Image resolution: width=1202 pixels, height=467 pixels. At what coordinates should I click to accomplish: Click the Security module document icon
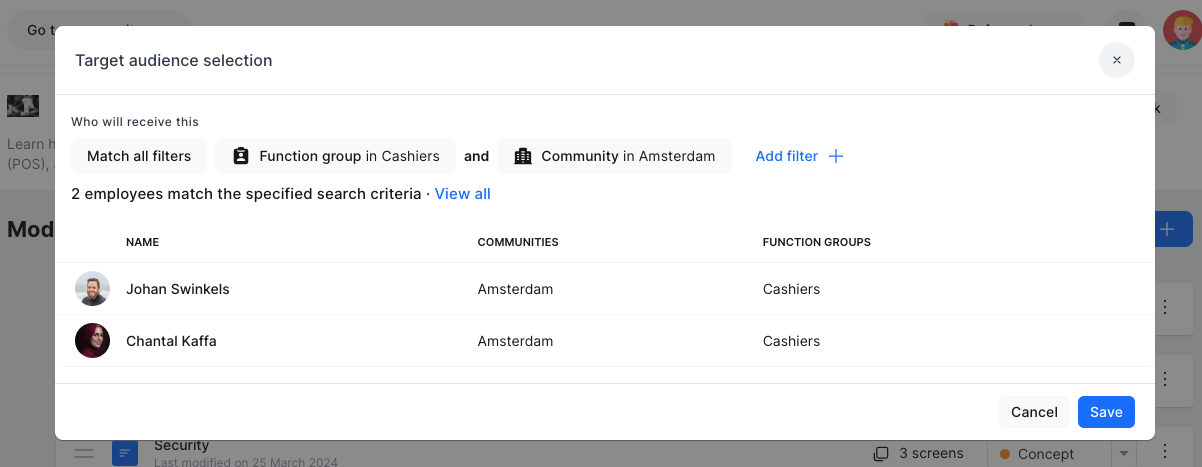[x=124, y=454]
